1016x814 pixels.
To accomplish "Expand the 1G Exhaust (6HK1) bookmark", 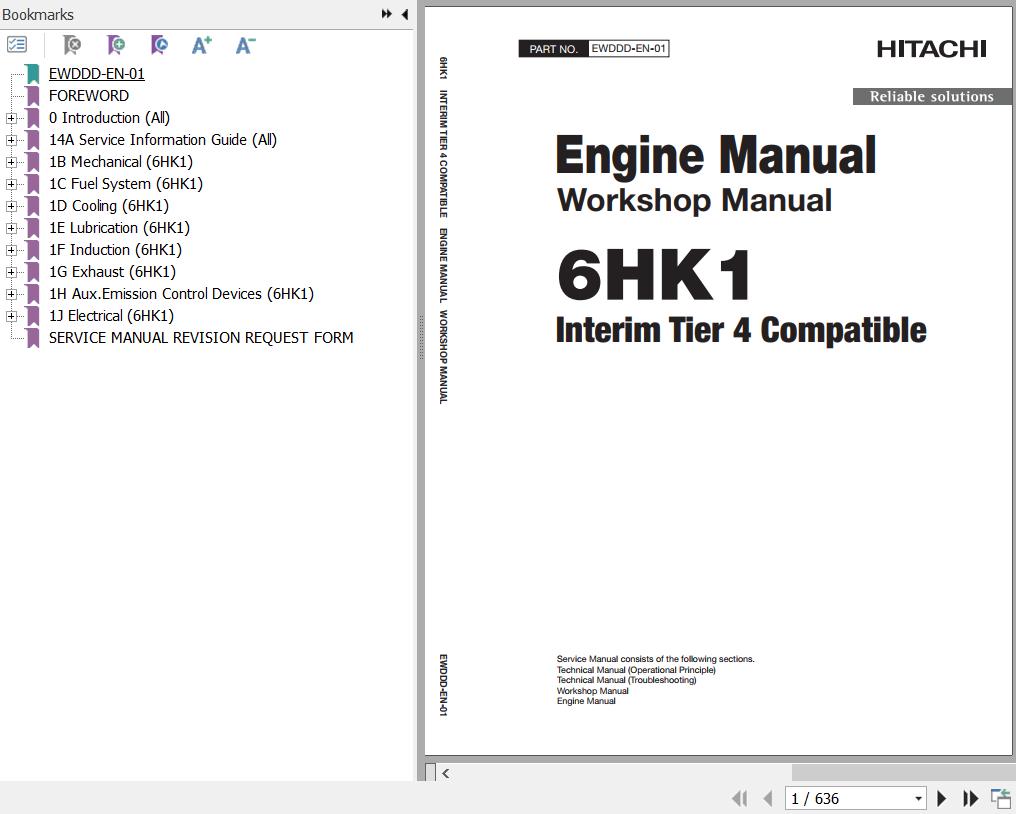I will pyautogui.click(x=11, y=273).
